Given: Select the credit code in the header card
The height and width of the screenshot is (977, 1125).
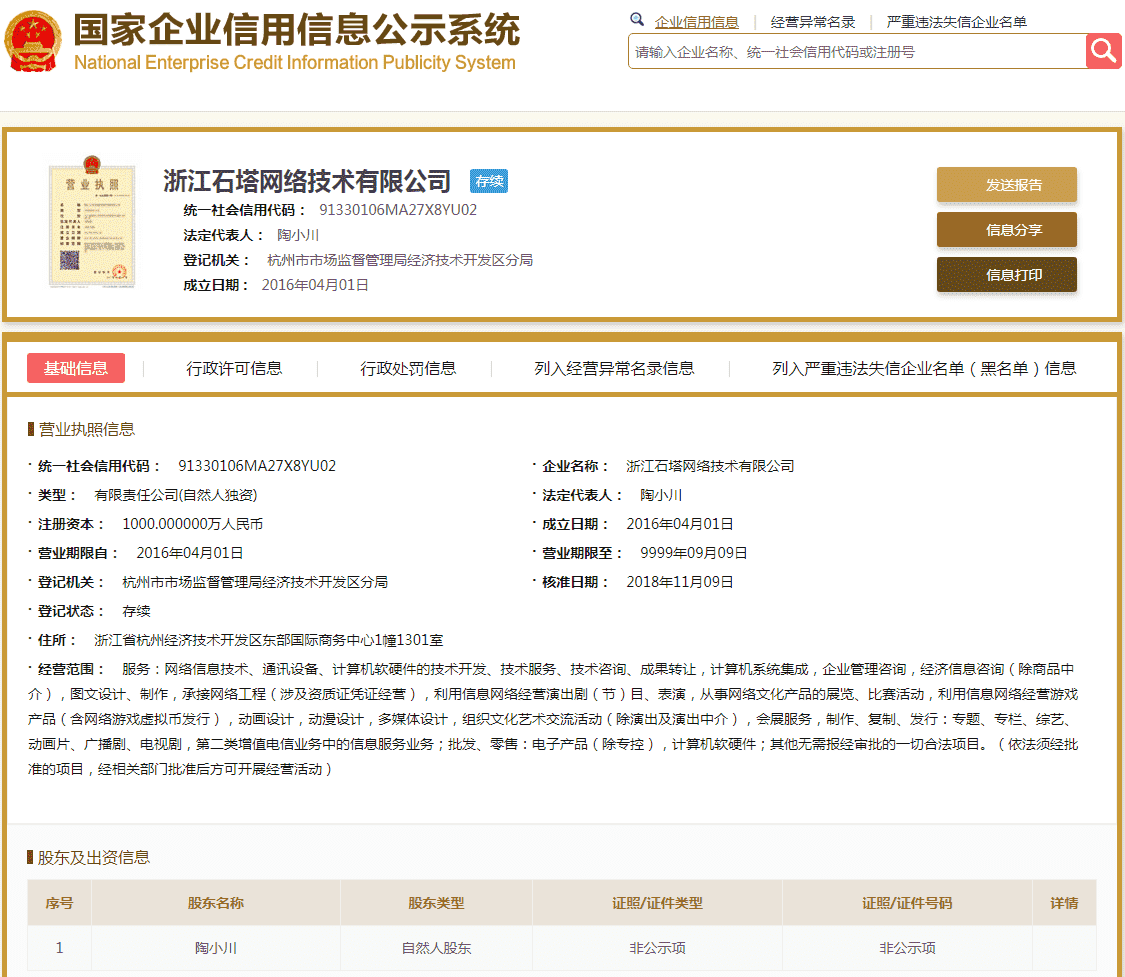Looking at the screenshot, I should [x=398, y=210].
